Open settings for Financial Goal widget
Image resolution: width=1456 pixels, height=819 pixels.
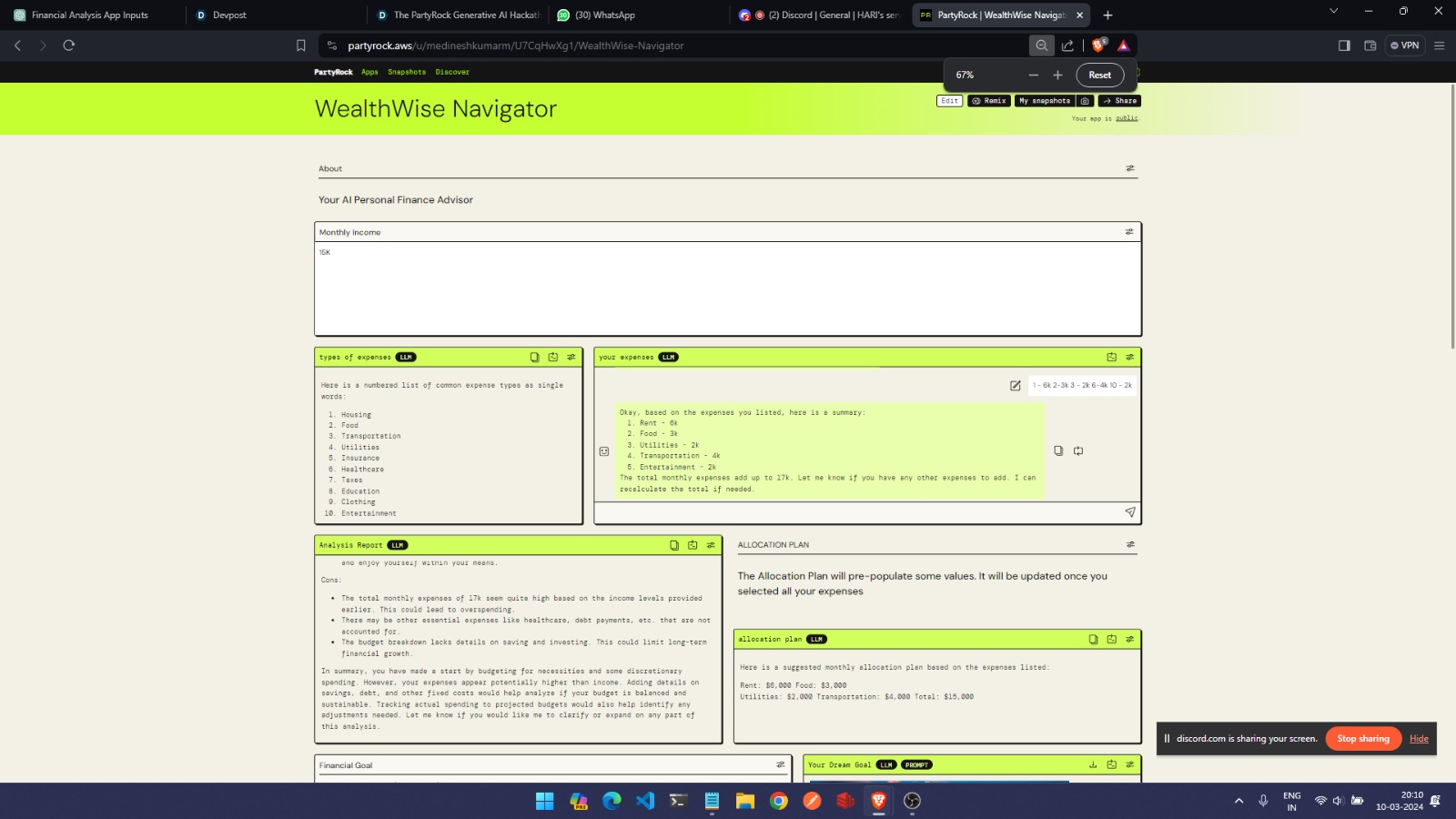click(x=780, y=764)
